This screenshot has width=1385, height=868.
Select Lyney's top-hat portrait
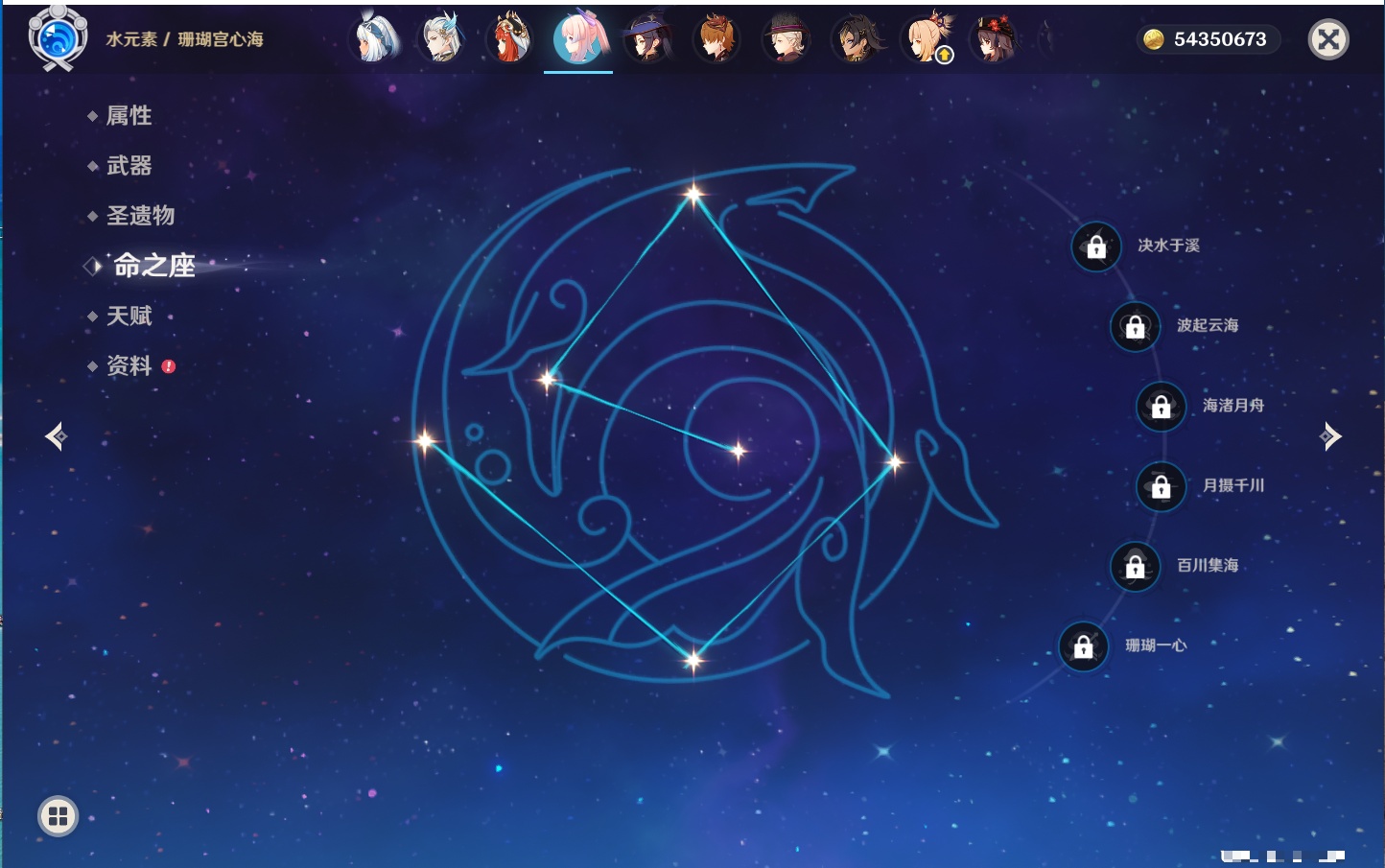(x=786, y=38)
